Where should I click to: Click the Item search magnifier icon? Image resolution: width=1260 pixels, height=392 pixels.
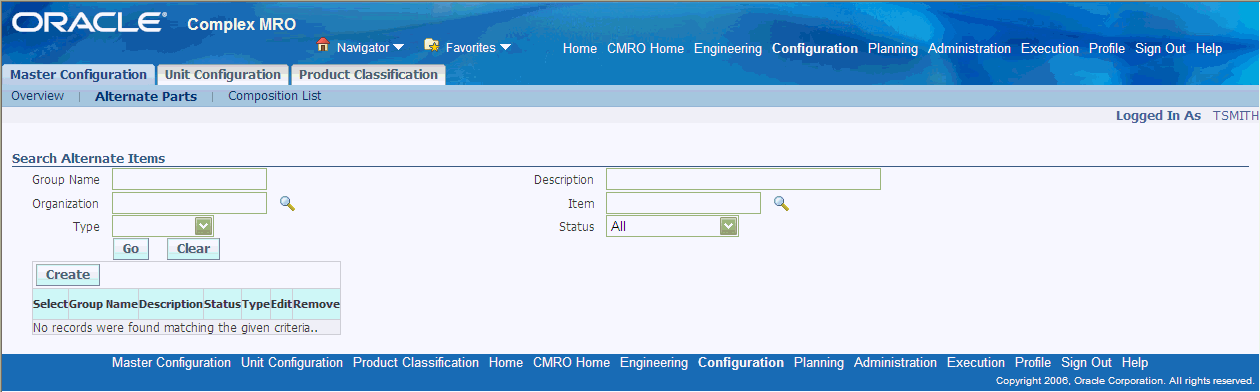tap(781, 204)
